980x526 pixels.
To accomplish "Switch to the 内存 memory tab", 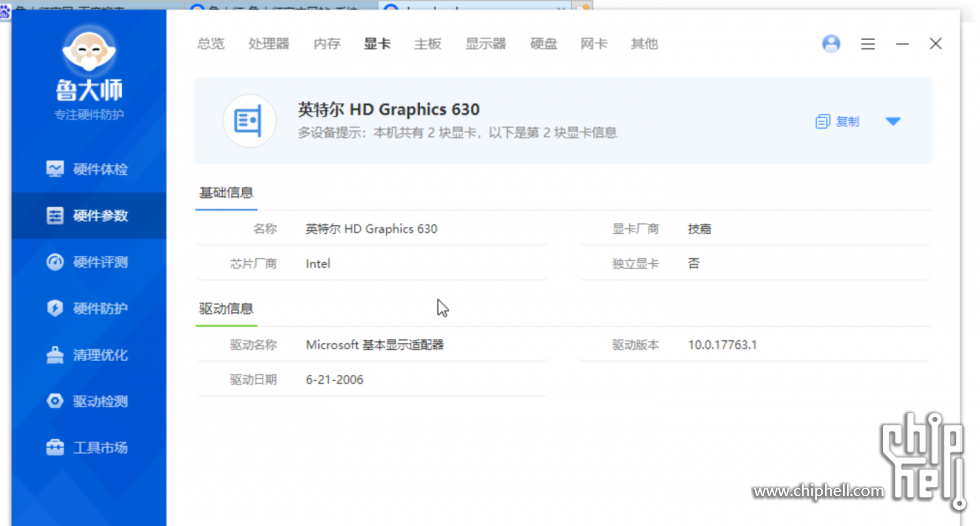I will tap(327, 44).
